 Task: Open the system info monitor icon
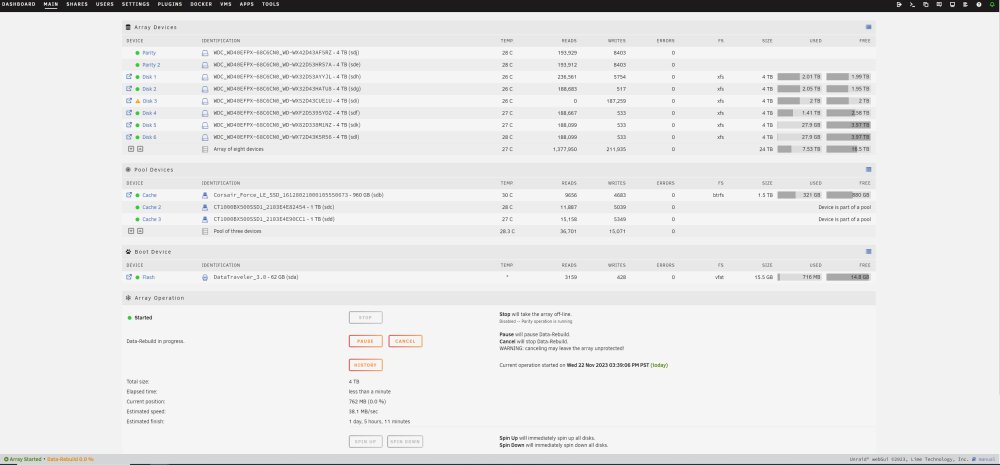(952, 4)
